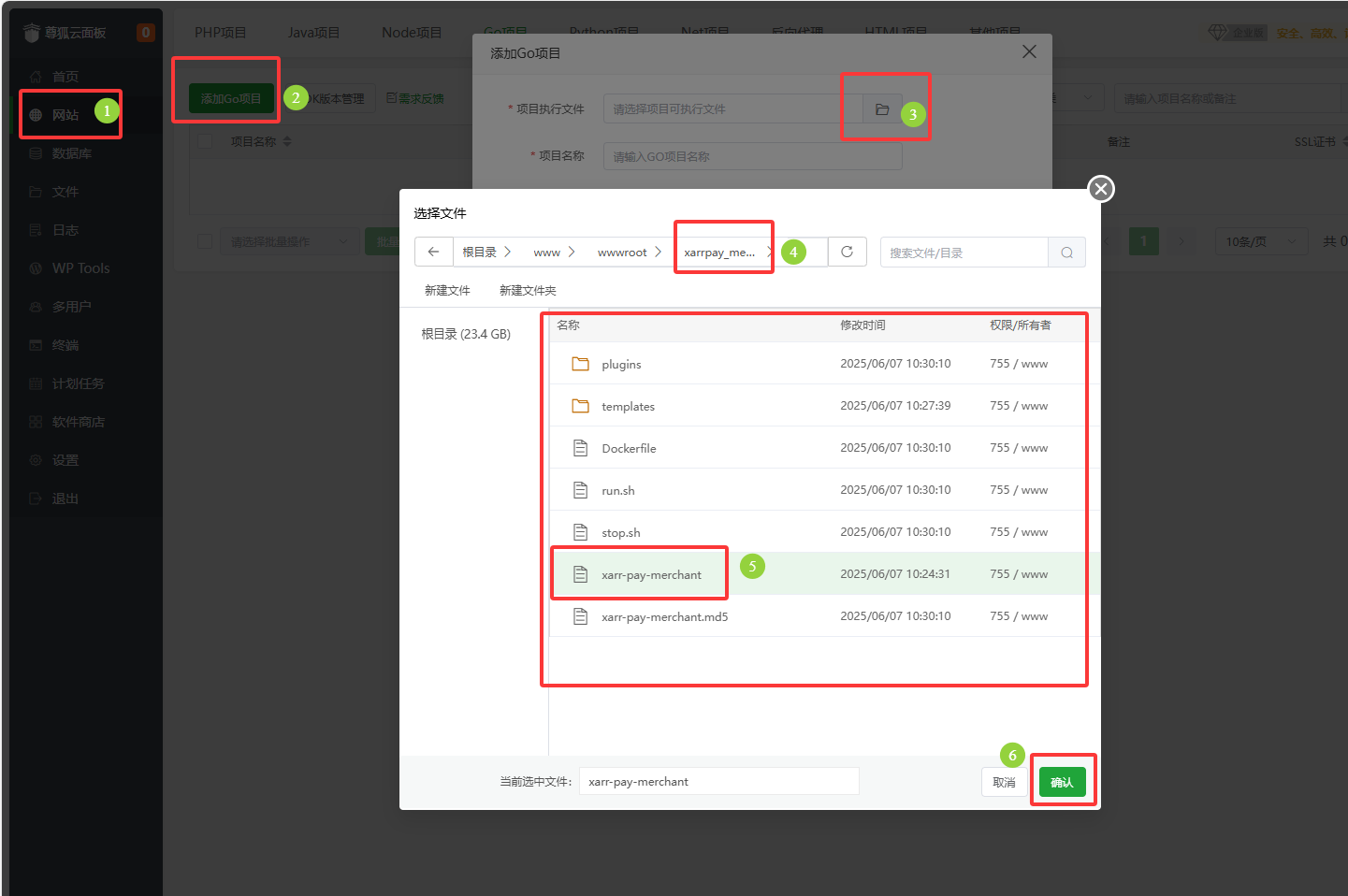Refresh the file list with reload icon

coord(847,253)
